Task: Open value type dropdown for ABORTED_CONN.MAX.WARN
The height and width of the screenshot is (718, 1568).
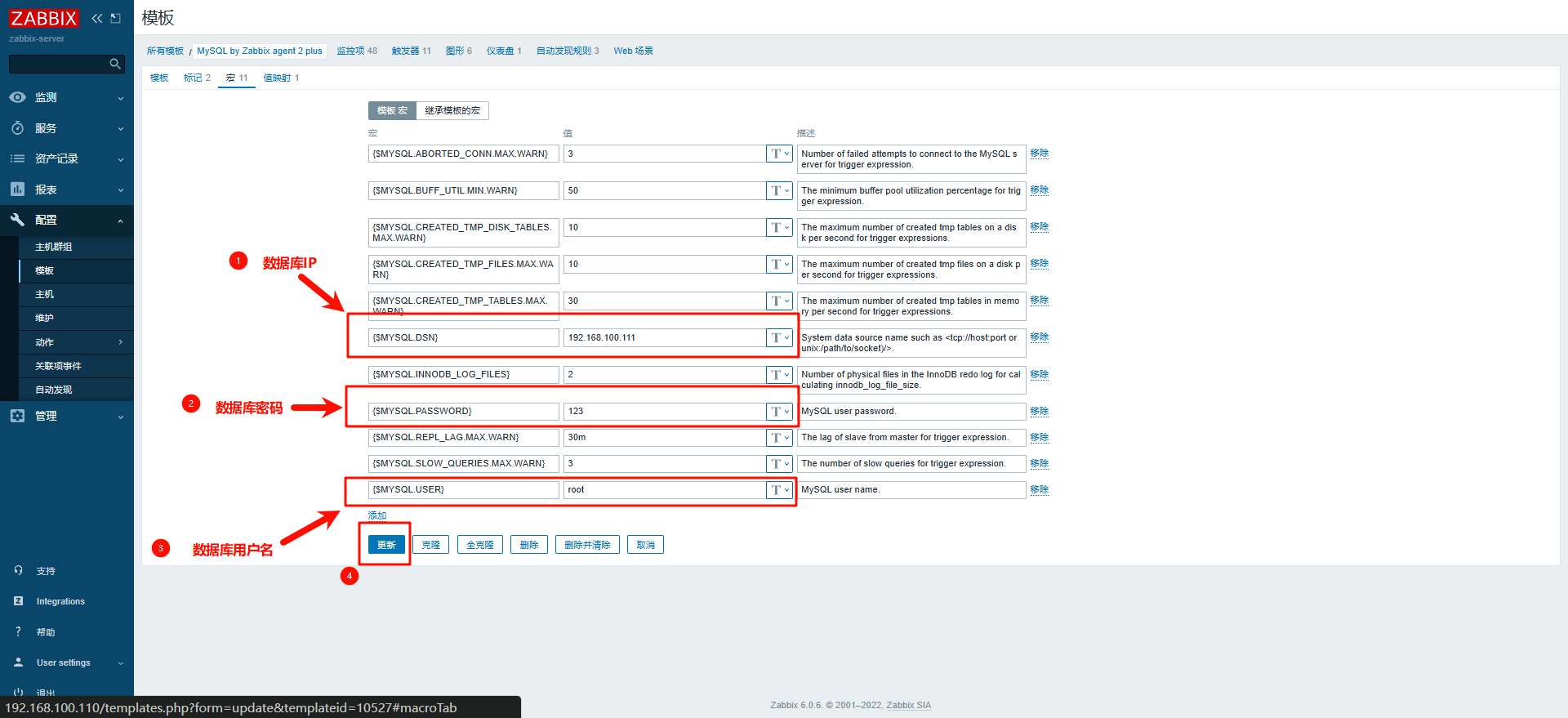Action: 779,154
